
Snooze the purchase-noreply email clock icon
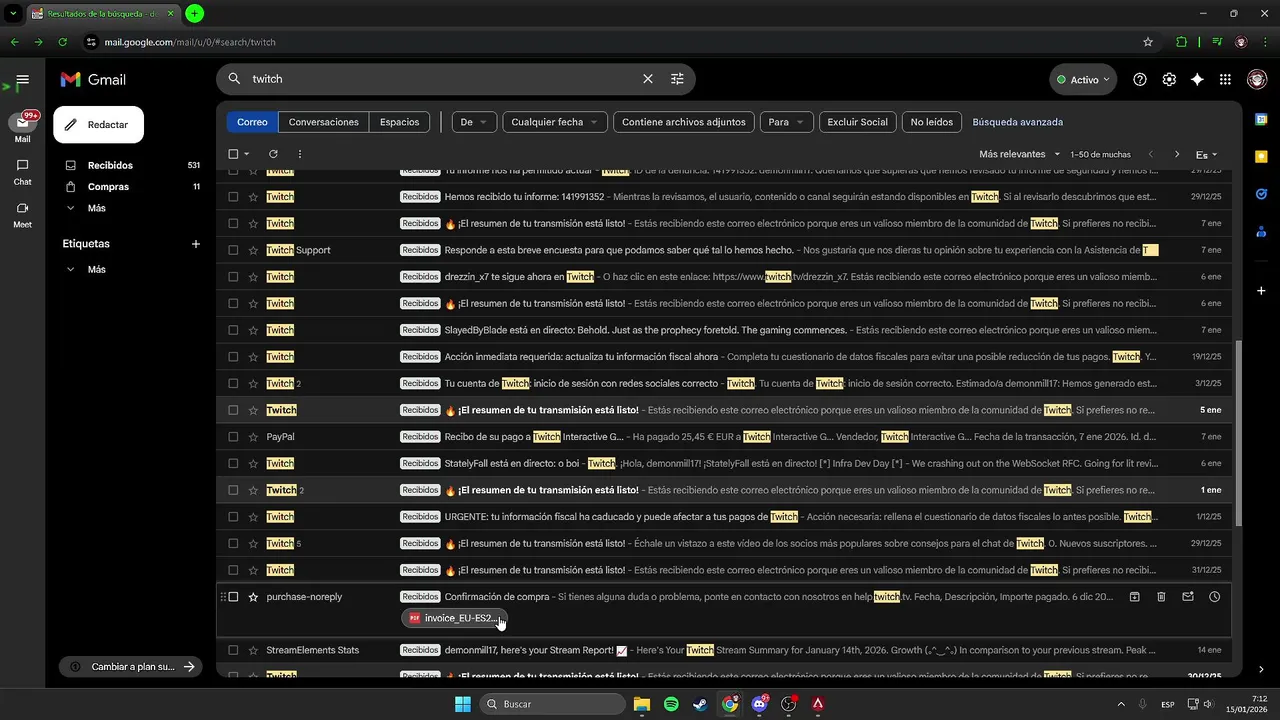tap(1214, 597)
